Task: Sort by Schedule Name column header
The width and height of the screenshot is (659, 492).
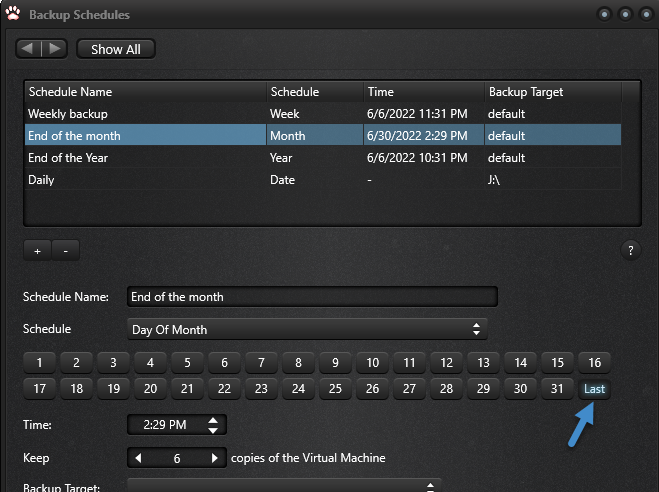Action: (145, 92)
